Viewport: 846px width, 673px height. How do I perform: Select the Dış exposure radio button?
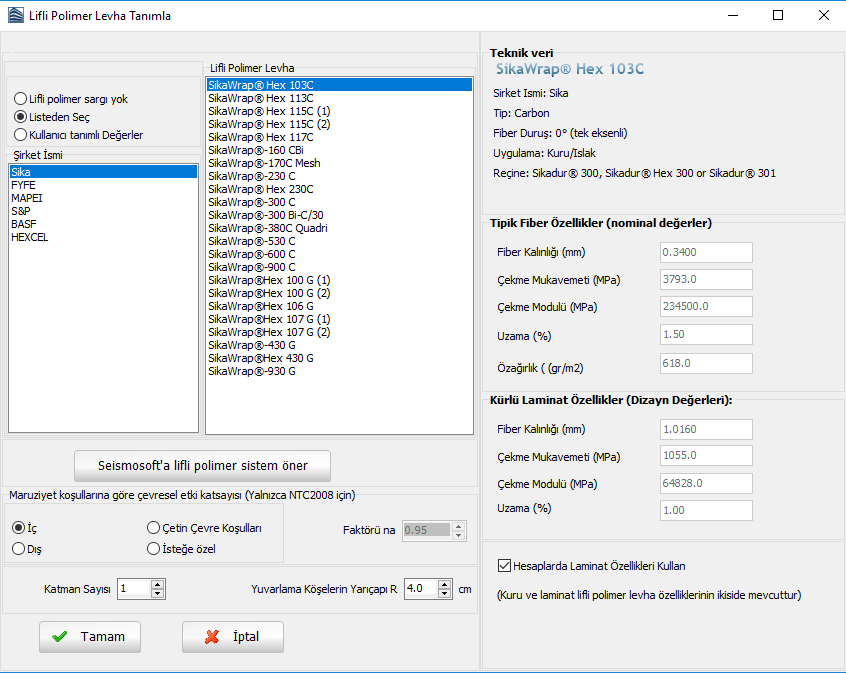coord(19,548)
